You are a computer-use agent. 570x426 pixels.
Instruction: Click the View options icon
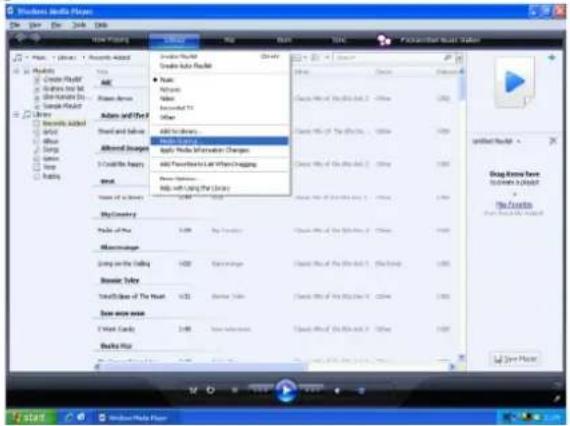pyautogui.click(x=297, y=57)
